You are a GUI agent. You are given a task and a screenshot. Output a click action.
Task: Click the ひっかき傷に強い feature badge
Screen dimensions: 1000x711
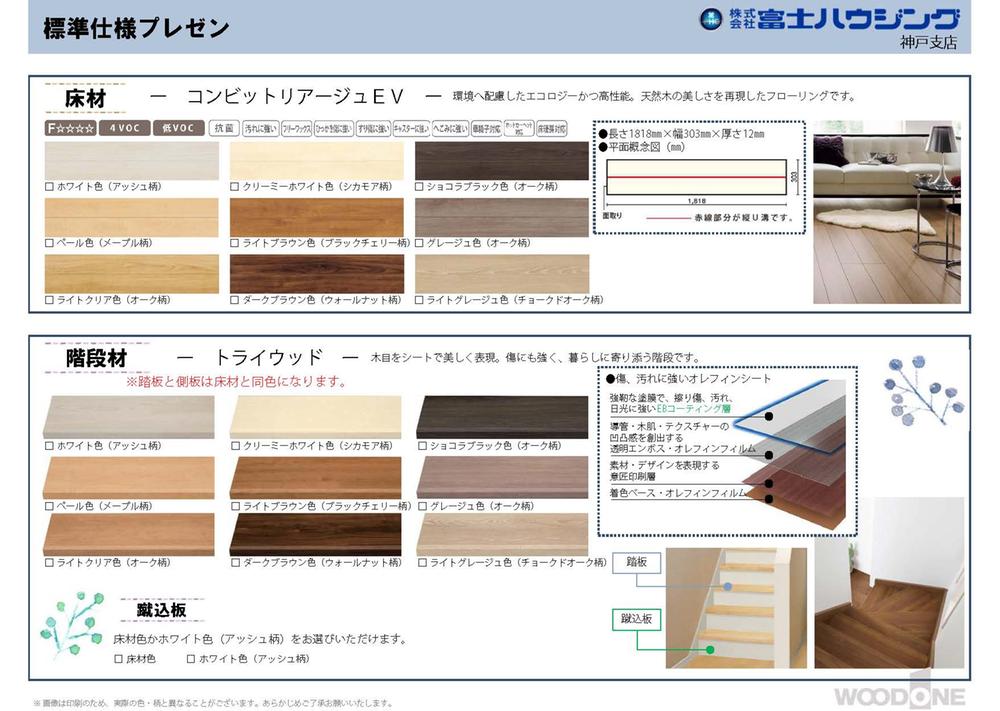[334, 129]
